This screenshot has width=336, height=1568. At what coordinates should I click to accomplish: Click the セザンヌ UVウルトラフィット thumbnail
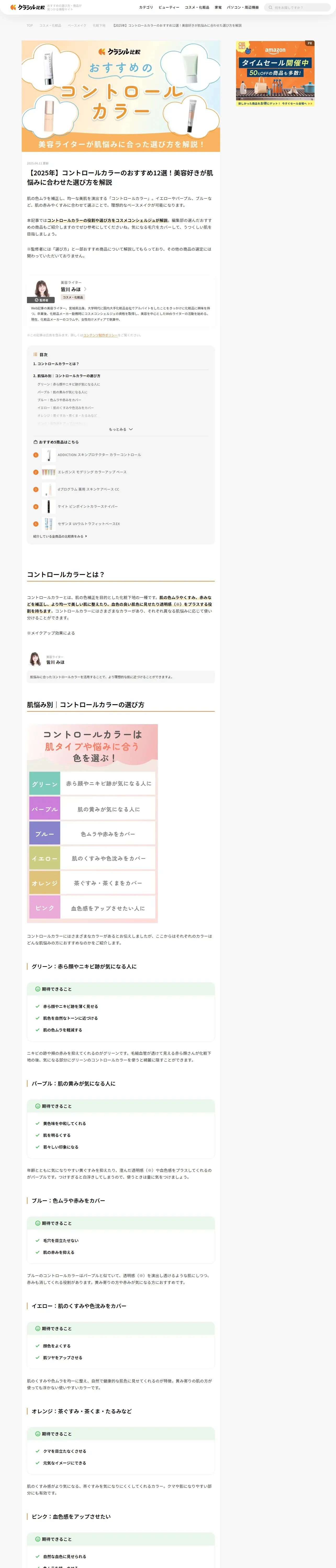(49, 523)
